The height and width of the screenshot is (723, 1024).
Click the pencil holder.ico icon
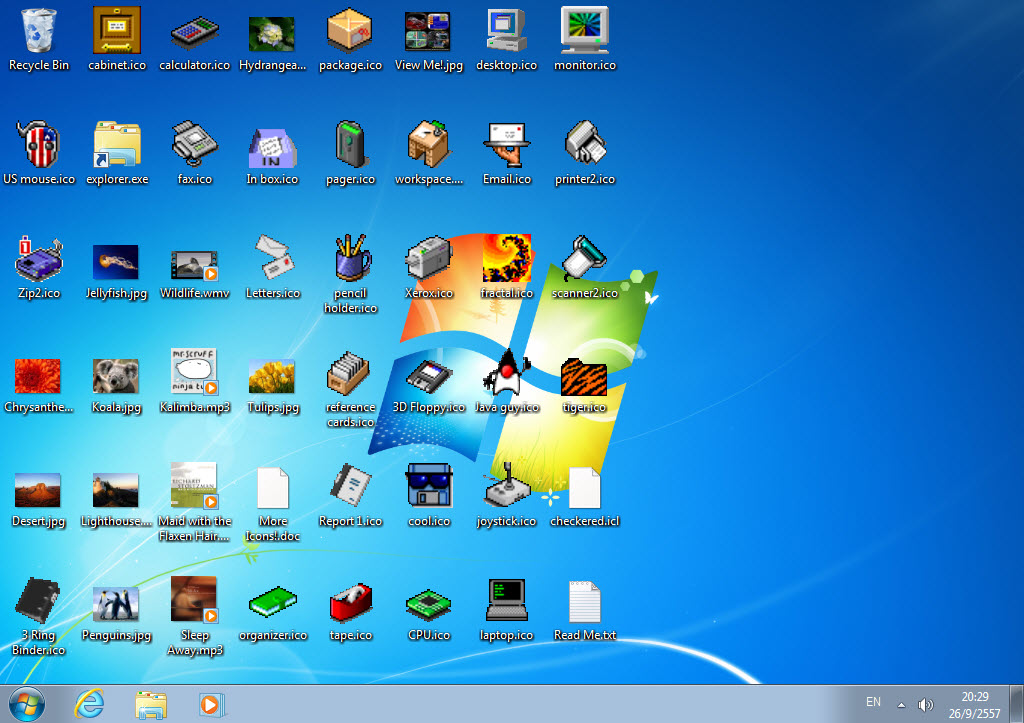tap(351, 260)
